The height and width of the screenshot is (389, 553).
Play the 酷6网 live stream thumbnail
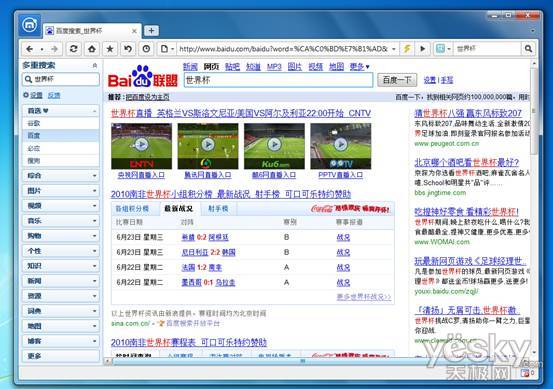pyautogui.click(x=274, y=146)
